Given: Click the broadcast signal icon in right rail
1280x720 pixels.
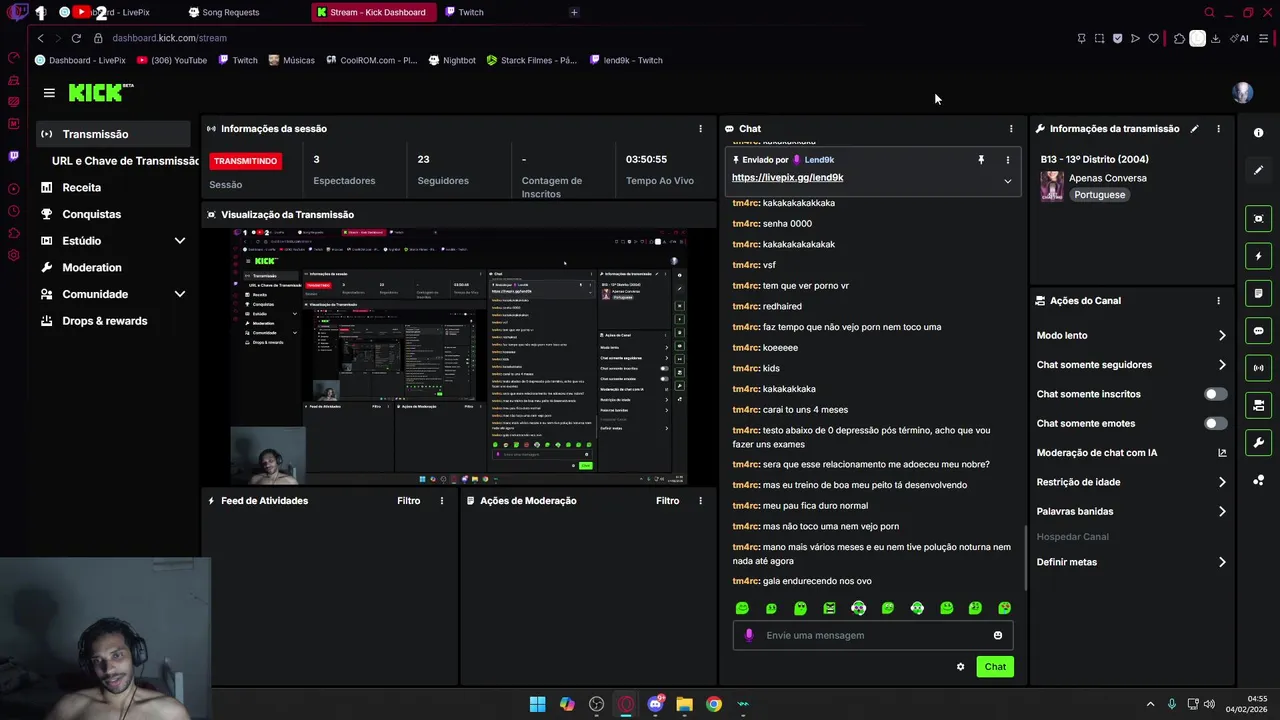Looking at the screenshot, I should point(1258,368).
